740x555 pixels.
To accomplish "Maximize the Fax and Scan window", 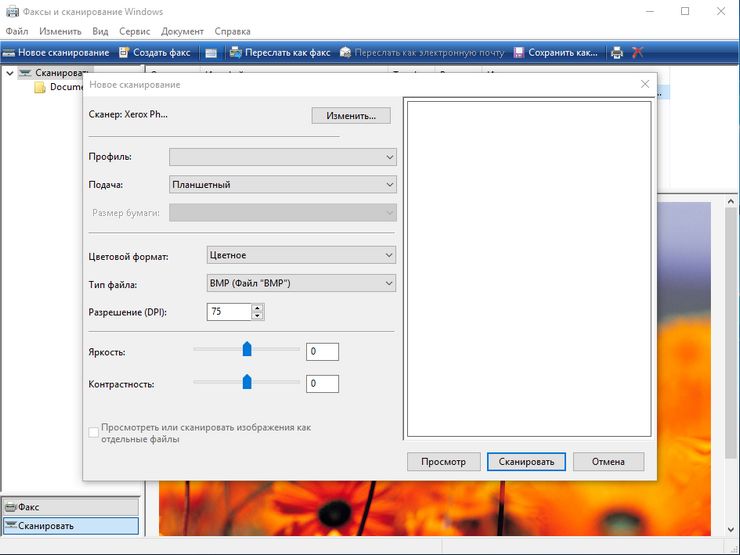I will (x=685, y=11).
